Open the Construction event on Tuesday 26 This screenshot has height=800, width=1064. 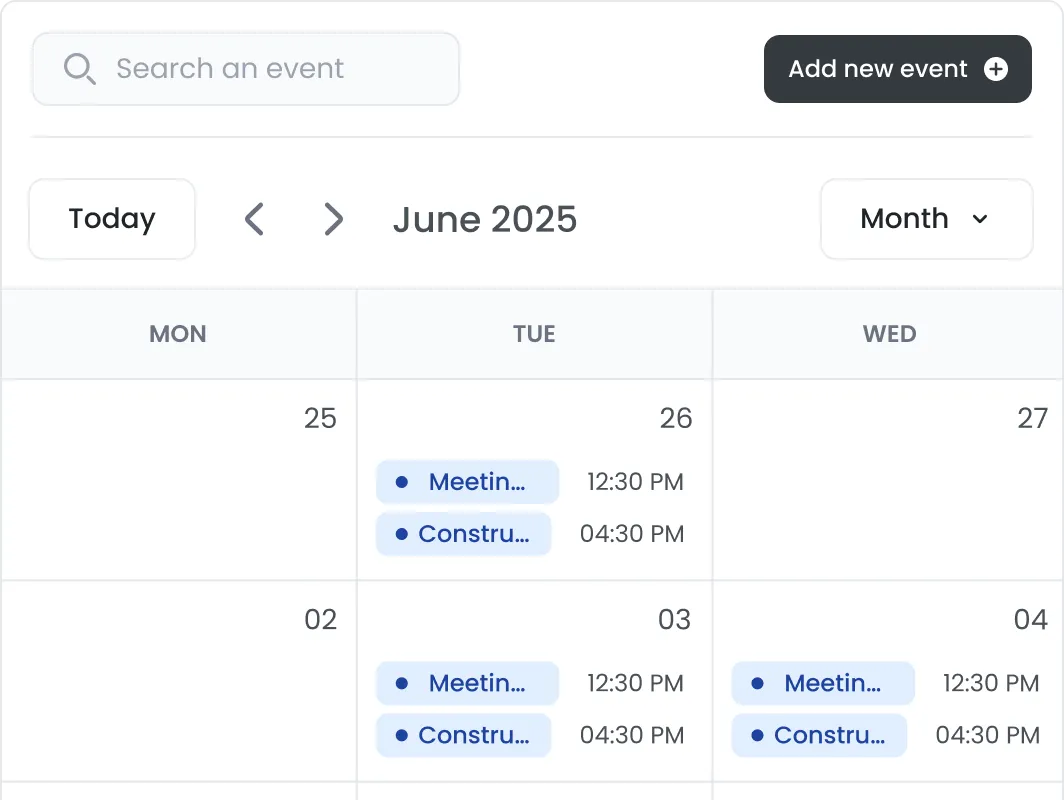[464, 534]
